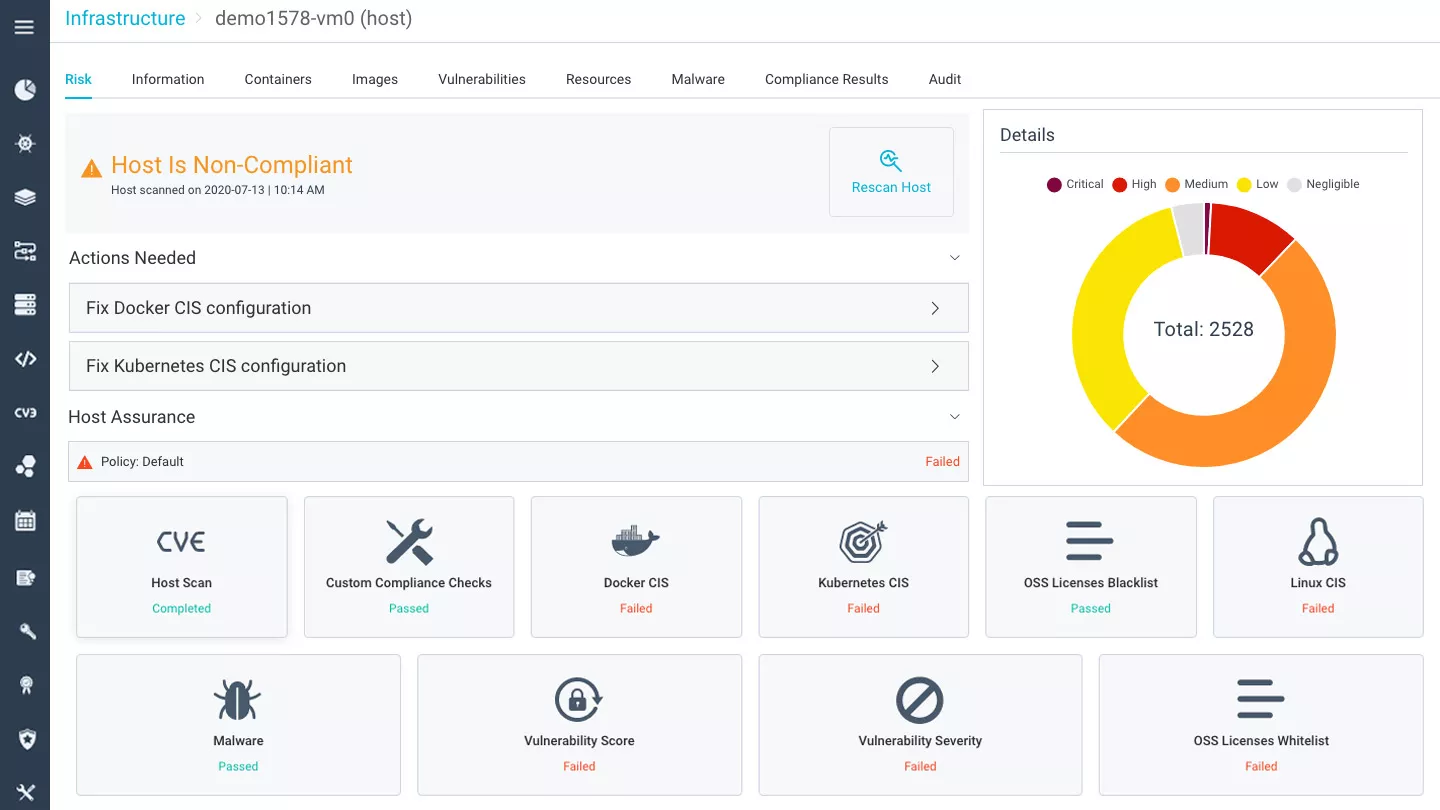Click the Linux CIS penguin icon
1440x810 pixels.
(1318, 542)
